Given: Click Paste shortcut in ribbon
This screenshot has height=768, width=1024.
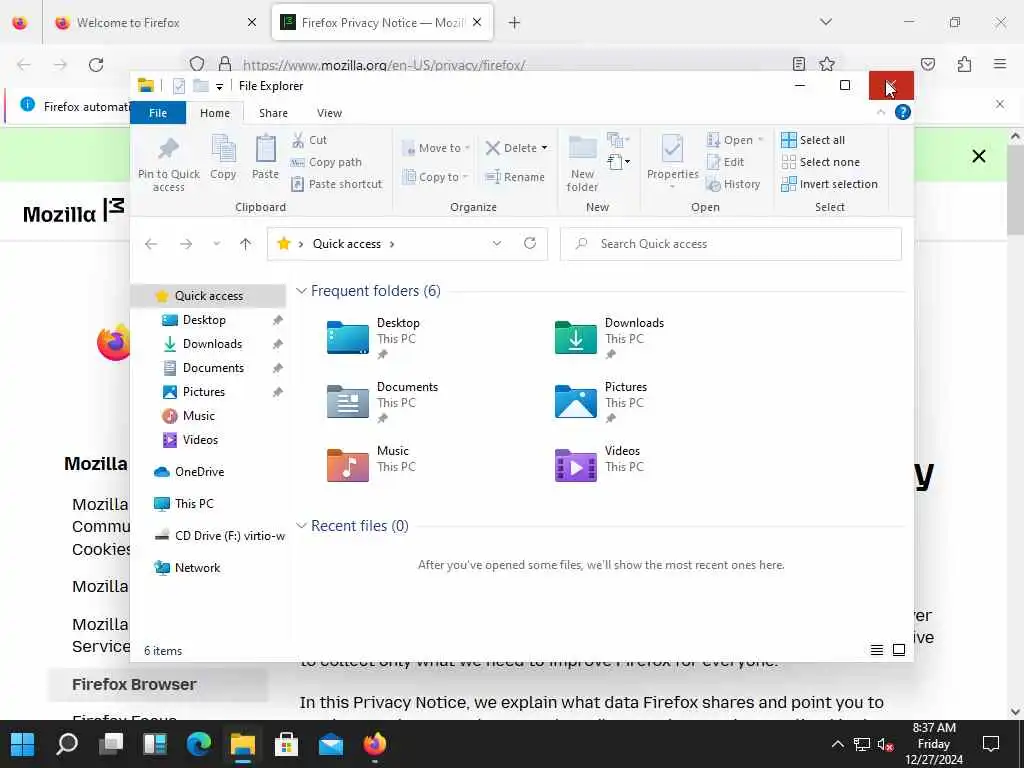Looking at the screenshot, I should pos(336,184).
